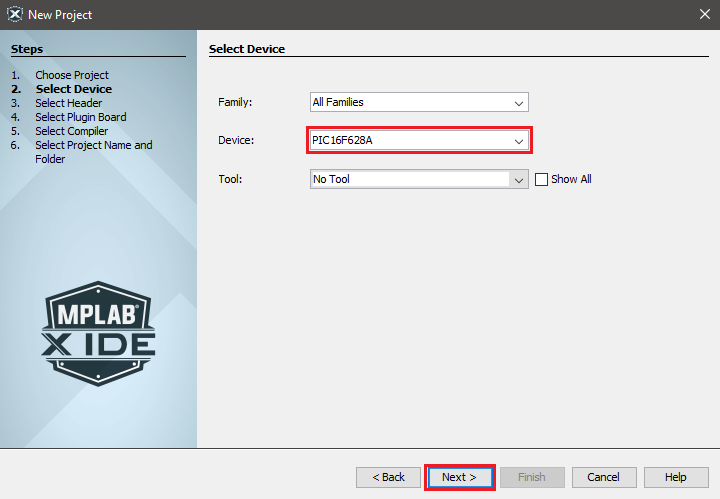Click the New Project window title
This screenshot has width=720, height=499.
(60, 15)
